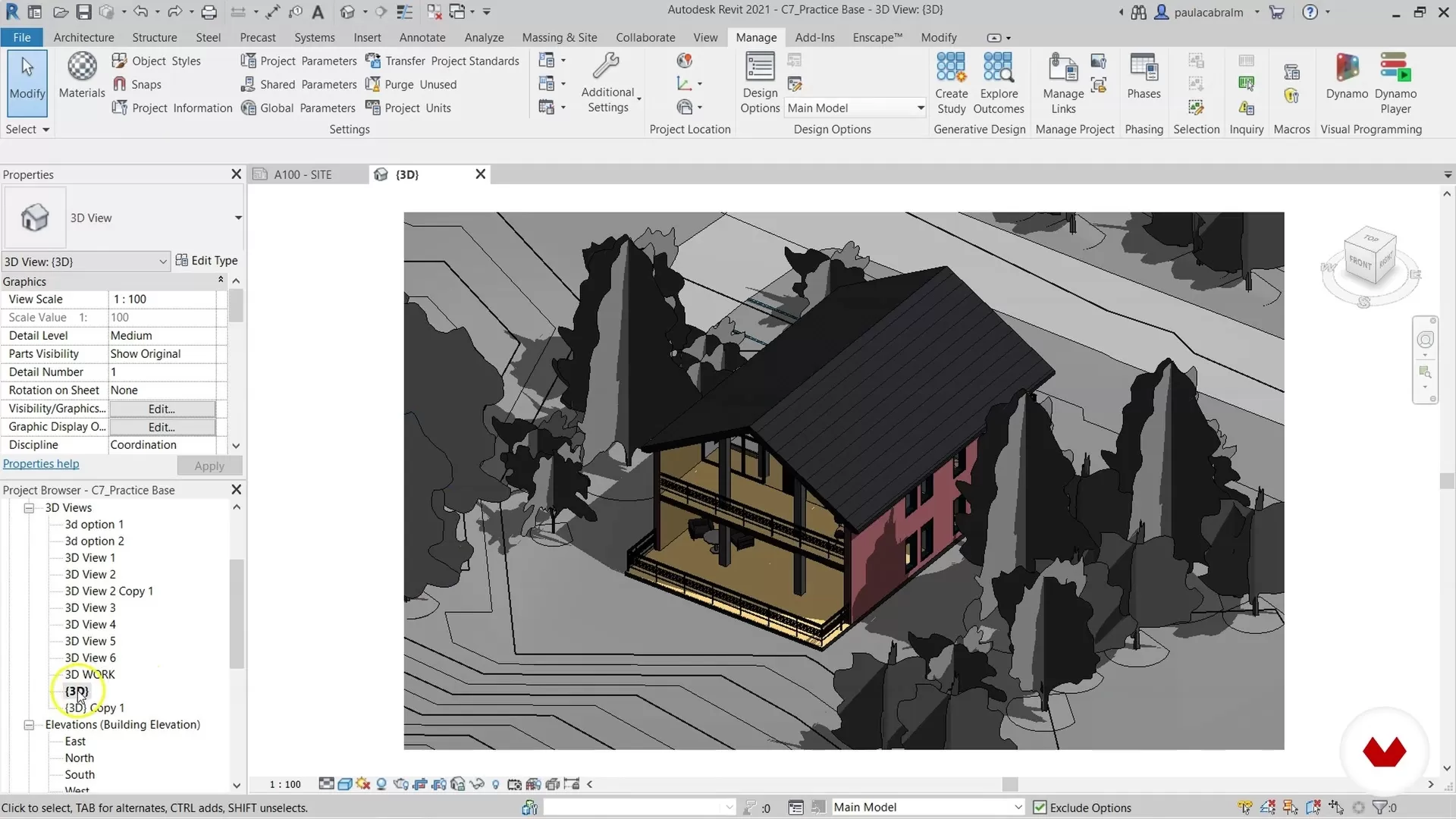Switch to the Architecture ribbon tab
1456x819 pixels.
pos(83,37)
